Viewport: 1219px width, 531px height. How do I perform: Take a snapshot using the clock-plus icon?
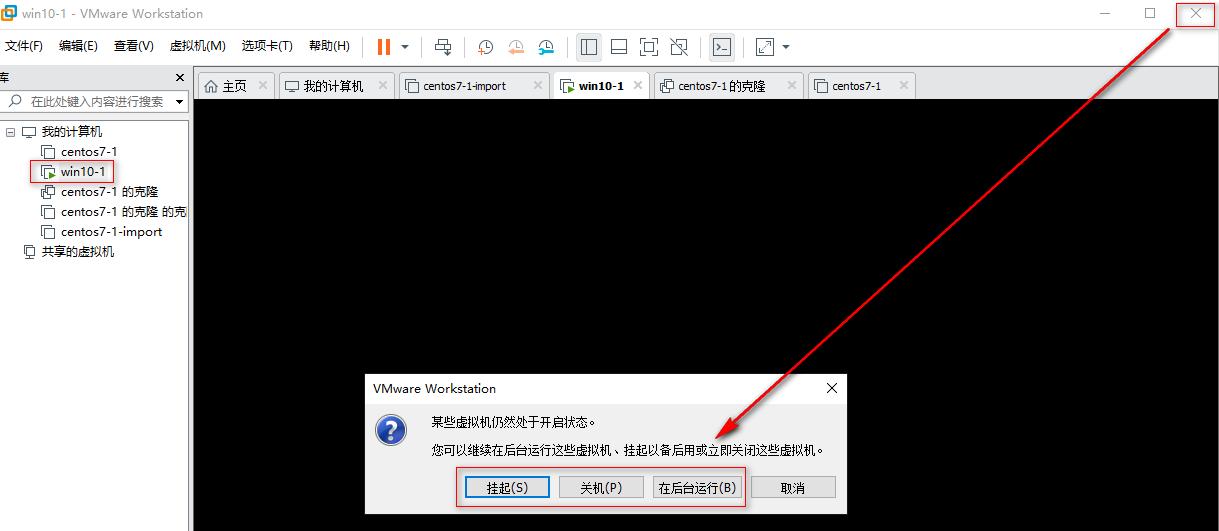click(x=486, y=46)
